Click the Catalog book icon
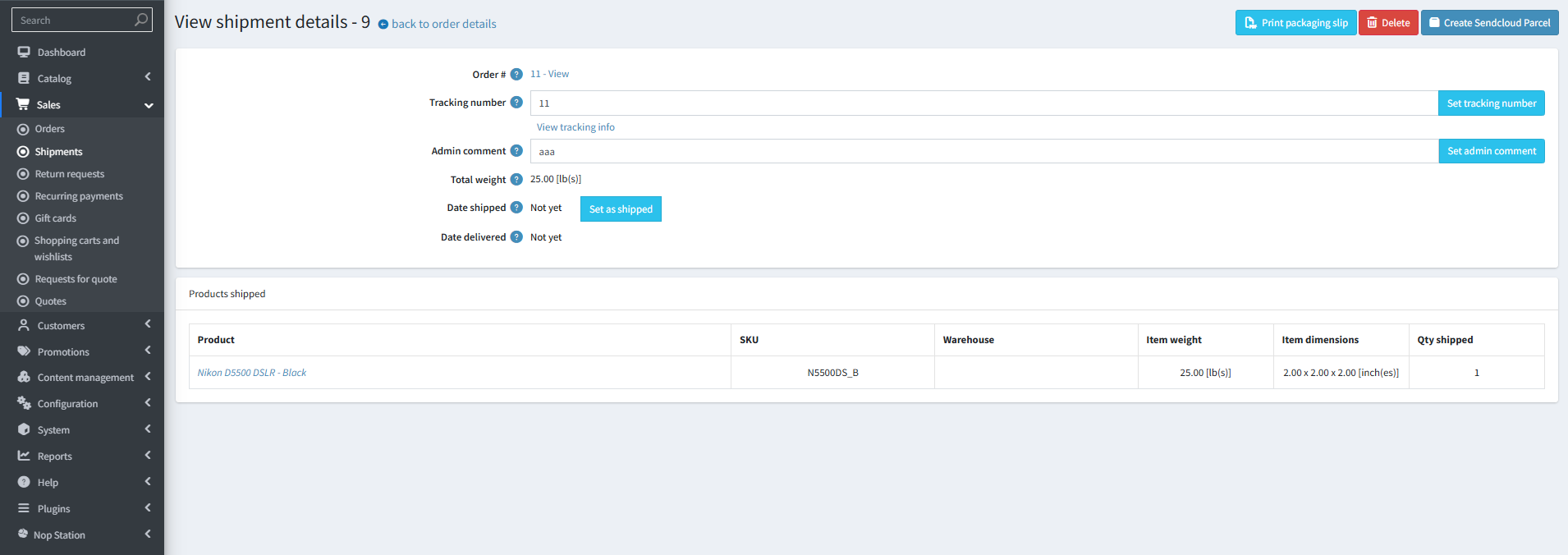1568x555 pixels. 24,78
